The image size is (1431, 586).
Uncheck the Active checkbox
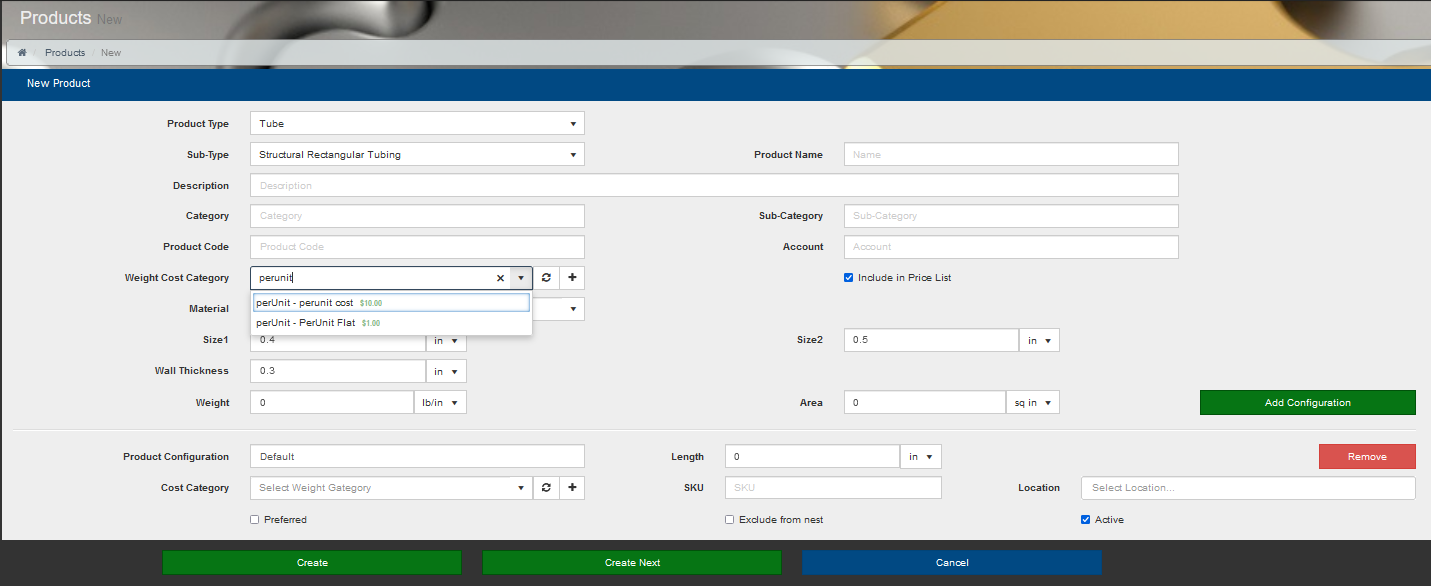click(x=1086, y=520)
